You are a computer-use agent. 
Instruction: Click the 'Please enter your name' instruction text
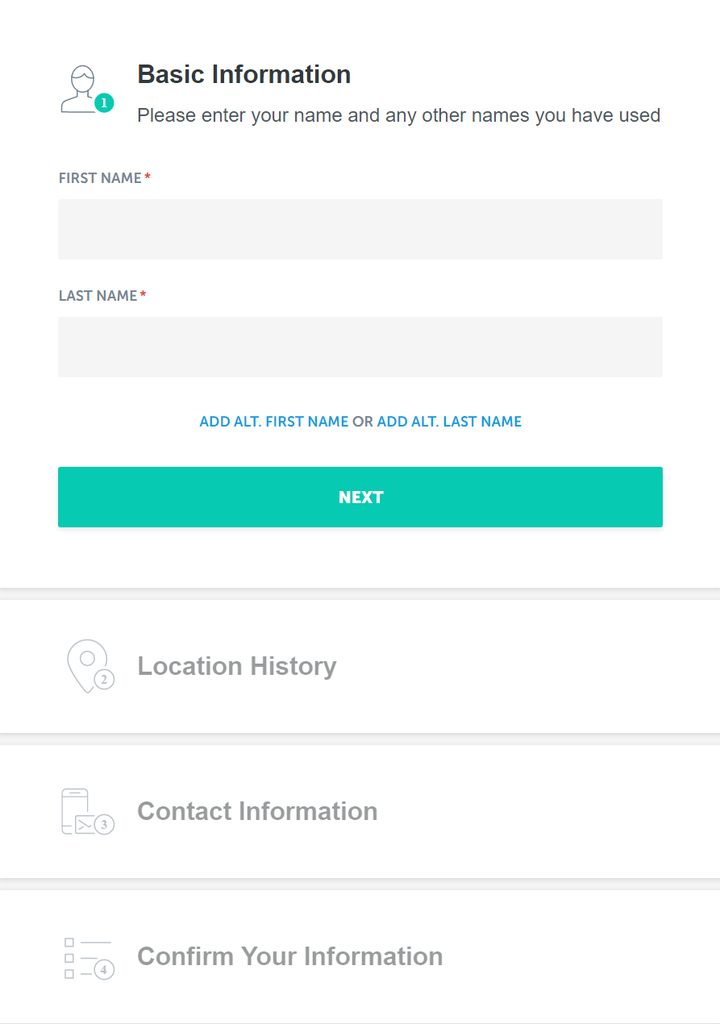pos(399,116)
